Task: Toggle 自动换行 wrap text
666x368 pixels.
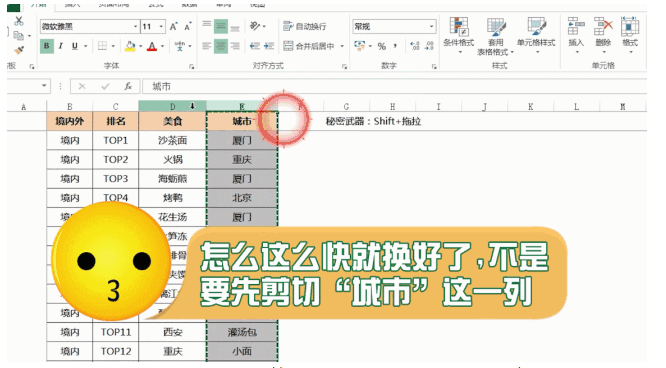Action: click(305, 26)
